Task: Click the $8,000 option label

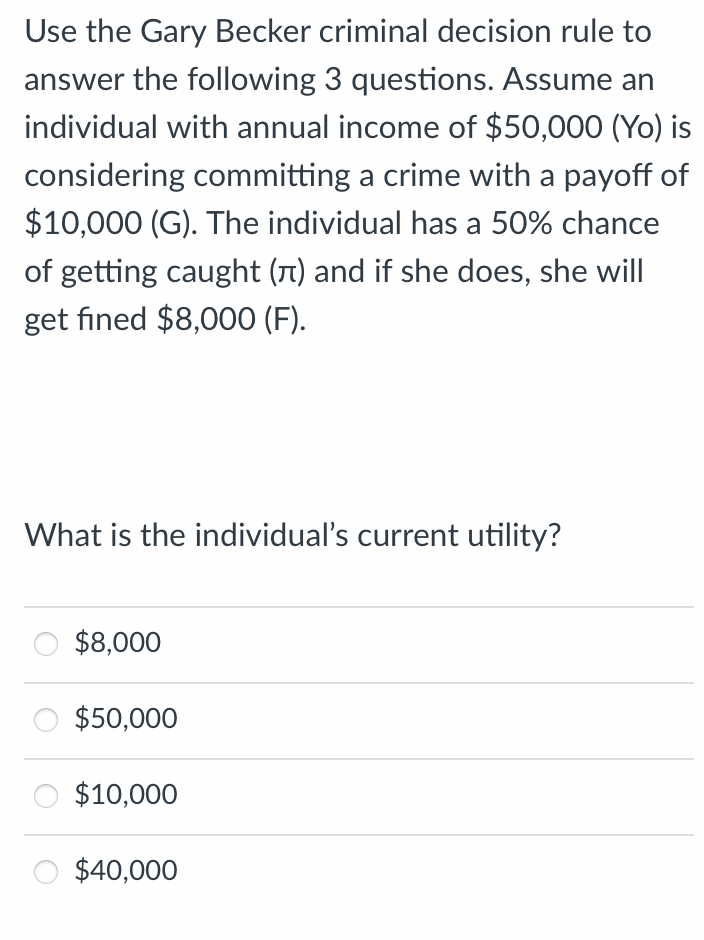Action: point(117,643)
